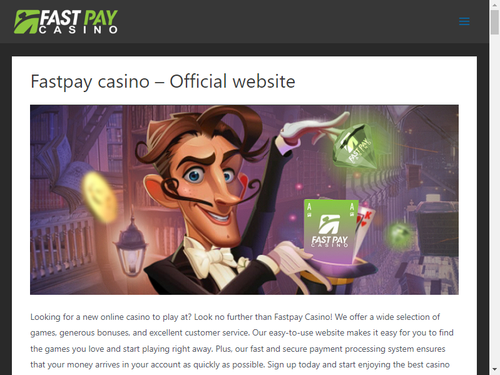Open the blue hamburger menu icon
The height and width of the screenshot is (375, 500).
click(464, 21)
